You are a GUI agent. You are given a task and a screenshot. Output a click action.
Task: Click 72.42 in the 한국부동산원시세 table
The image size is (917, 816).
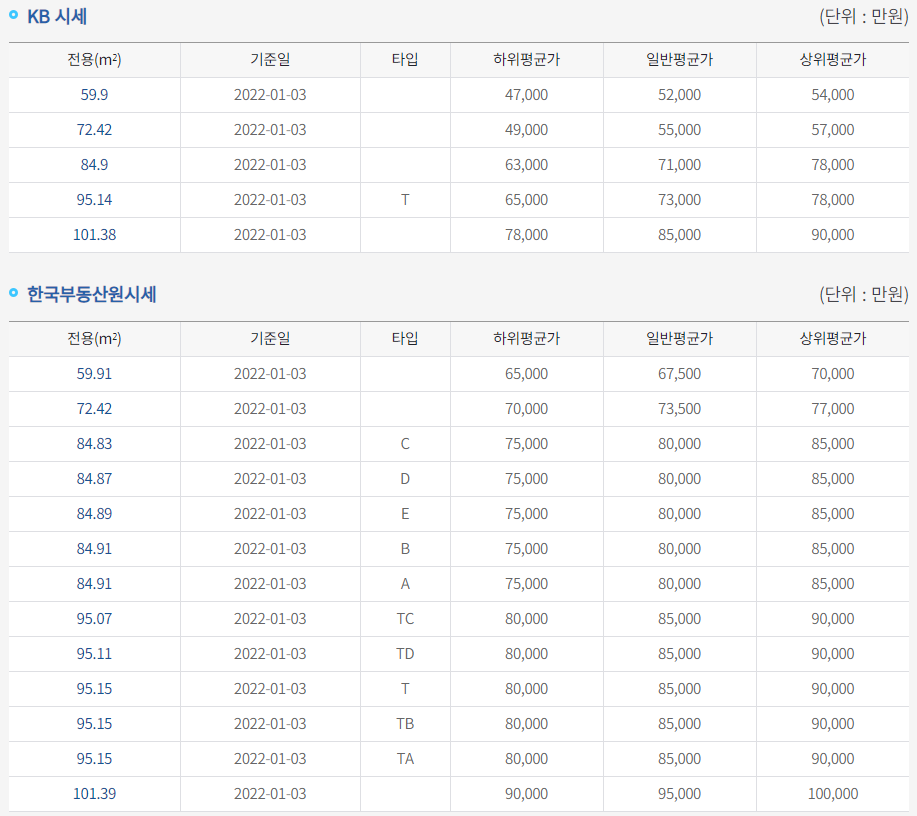(x=94, y=409)
